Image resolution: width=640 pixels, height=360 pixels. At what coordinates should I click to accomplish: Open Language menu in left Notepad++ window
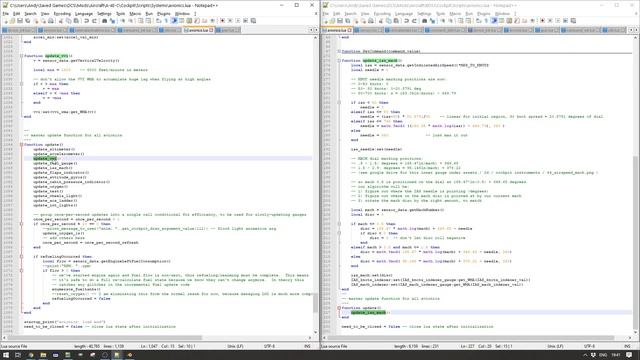[x=84, y=13]
